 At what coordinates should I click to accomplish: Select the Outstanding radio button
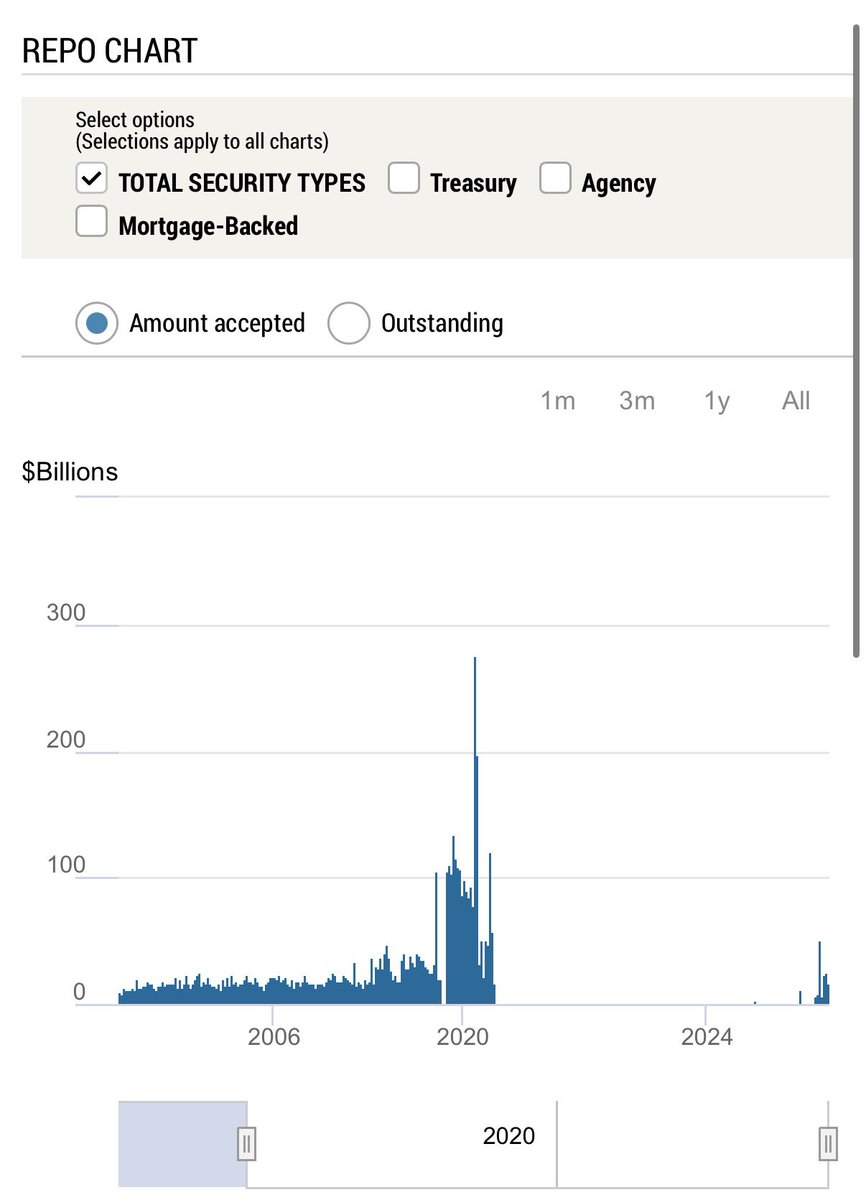(x=349, y=323)
